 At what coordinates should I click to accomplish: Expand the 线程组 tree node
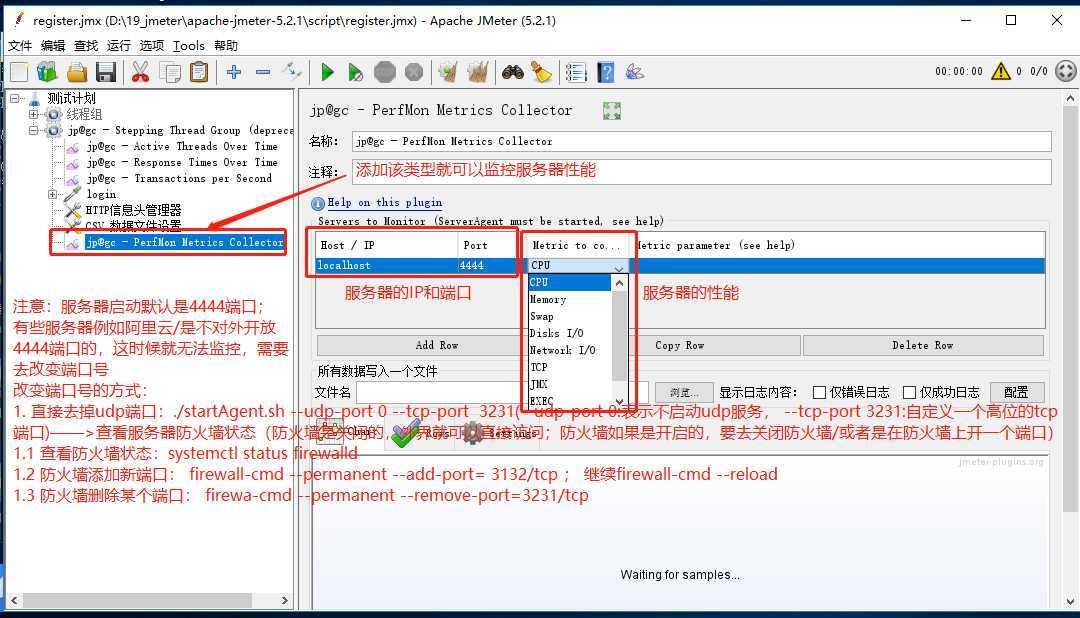pyautogui.click(x=33, y=114)
